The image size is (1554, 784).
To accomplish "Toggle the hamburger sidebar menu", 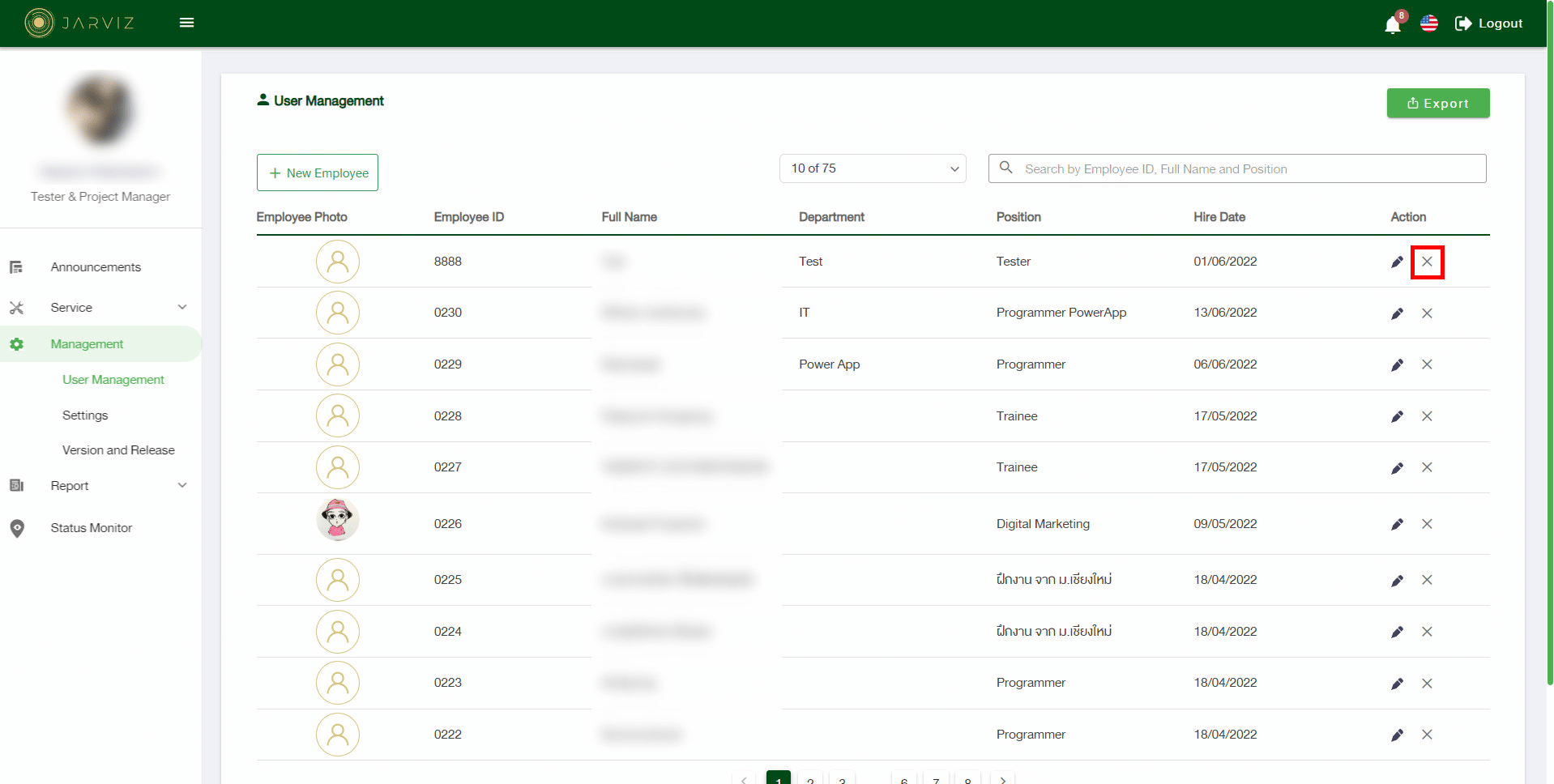I will click(x=186, y=23).
